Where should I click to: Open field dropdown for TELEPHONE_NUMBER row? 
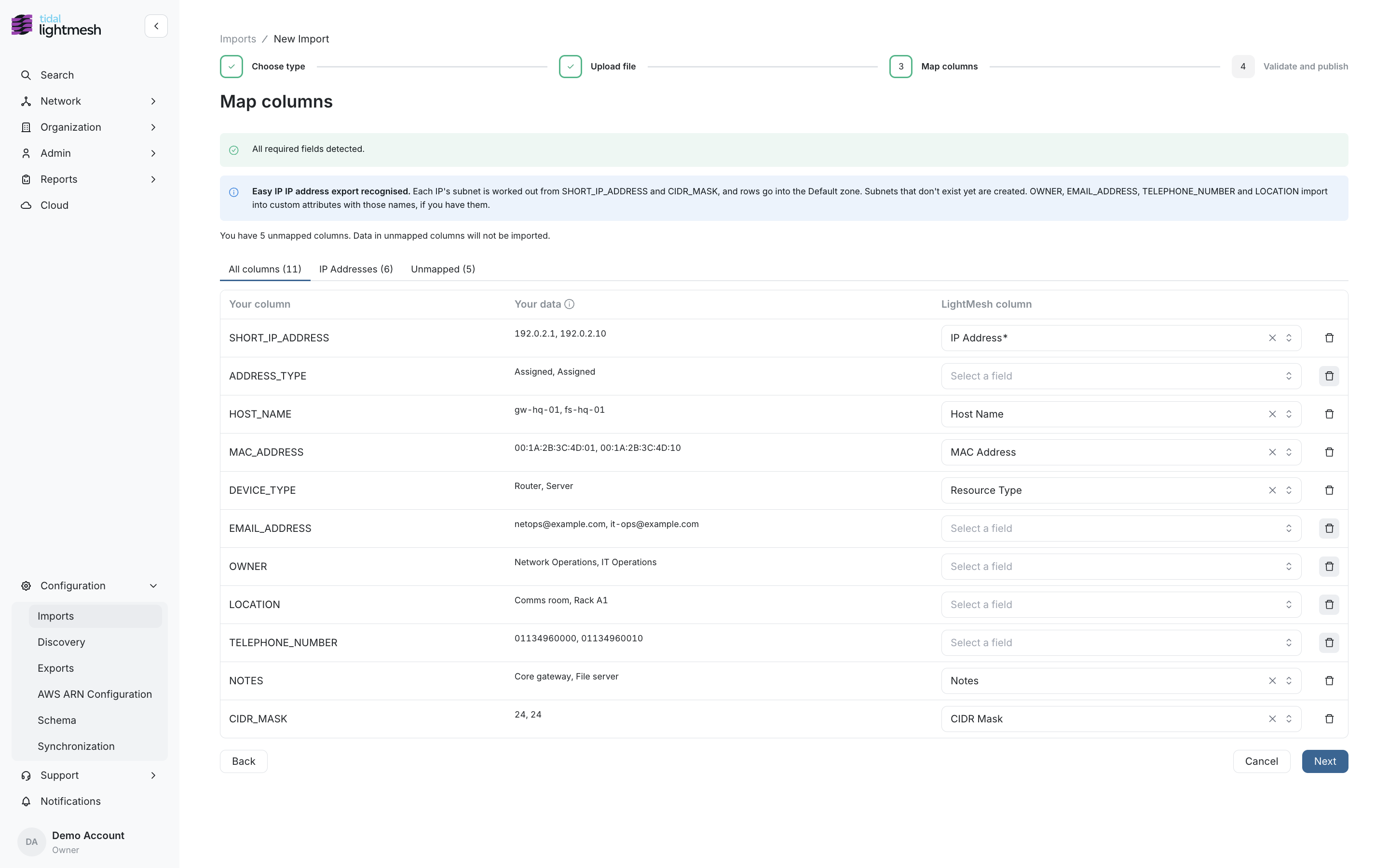(1120, 642)
